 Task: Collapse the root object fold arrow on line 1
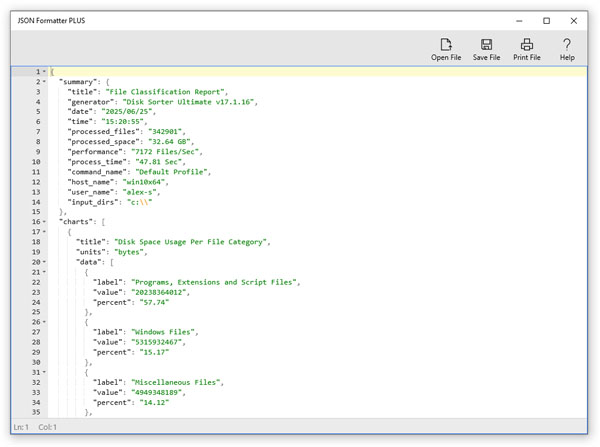click(44, 72)
